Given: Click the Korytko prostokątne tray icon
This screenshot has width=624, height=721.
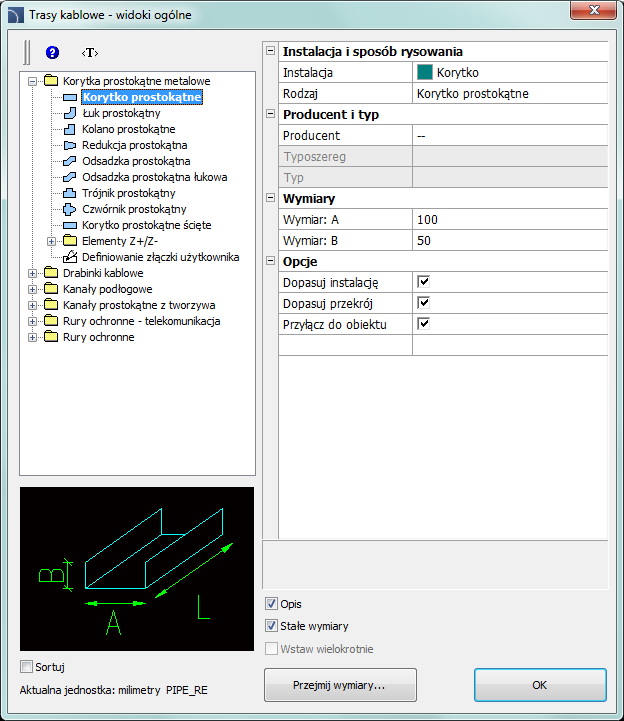Looking at the screenshot, I should (x=69, y=97).
